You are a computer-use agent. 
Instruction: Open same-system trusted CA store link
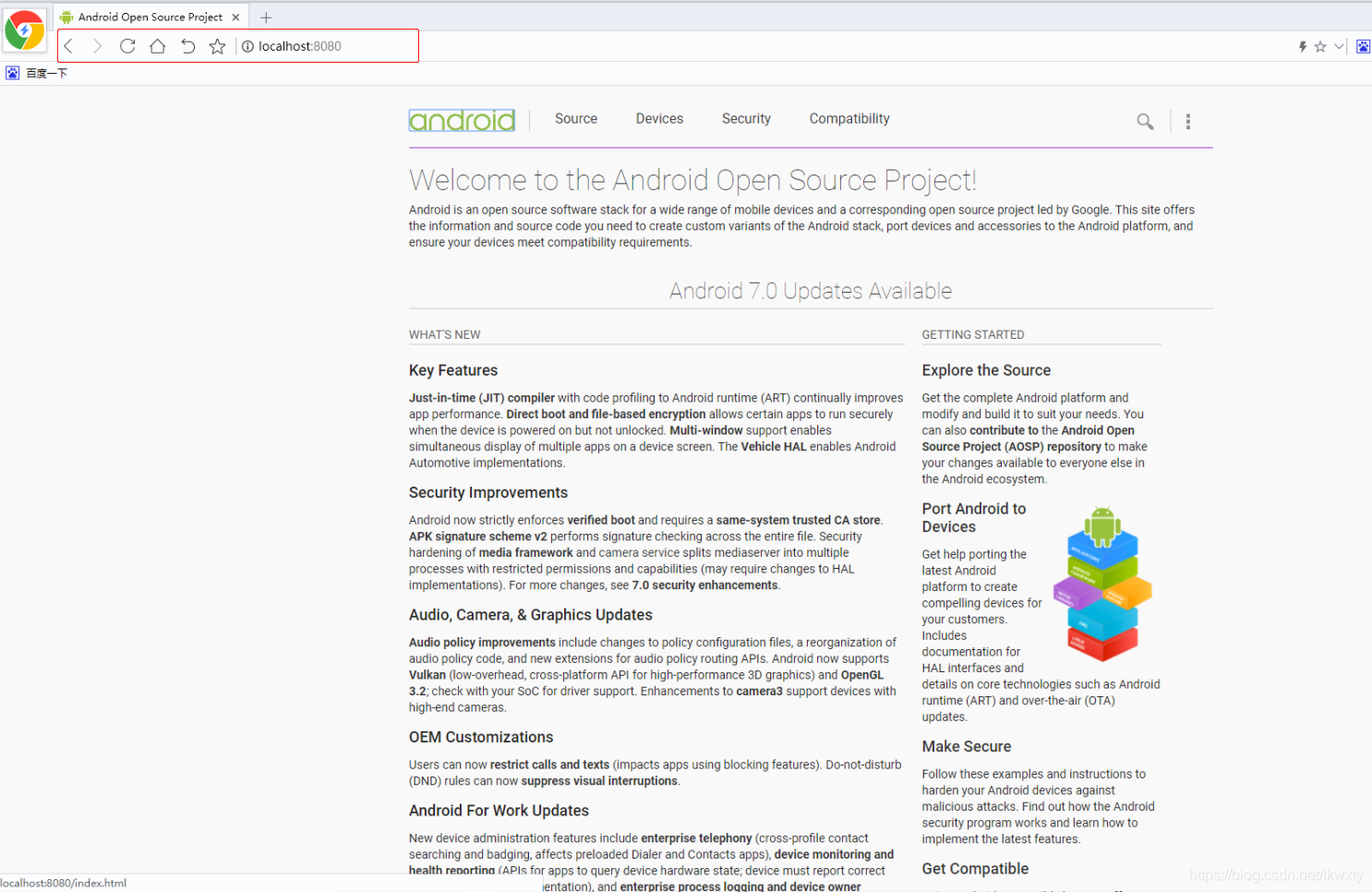[x=798, y=521]
